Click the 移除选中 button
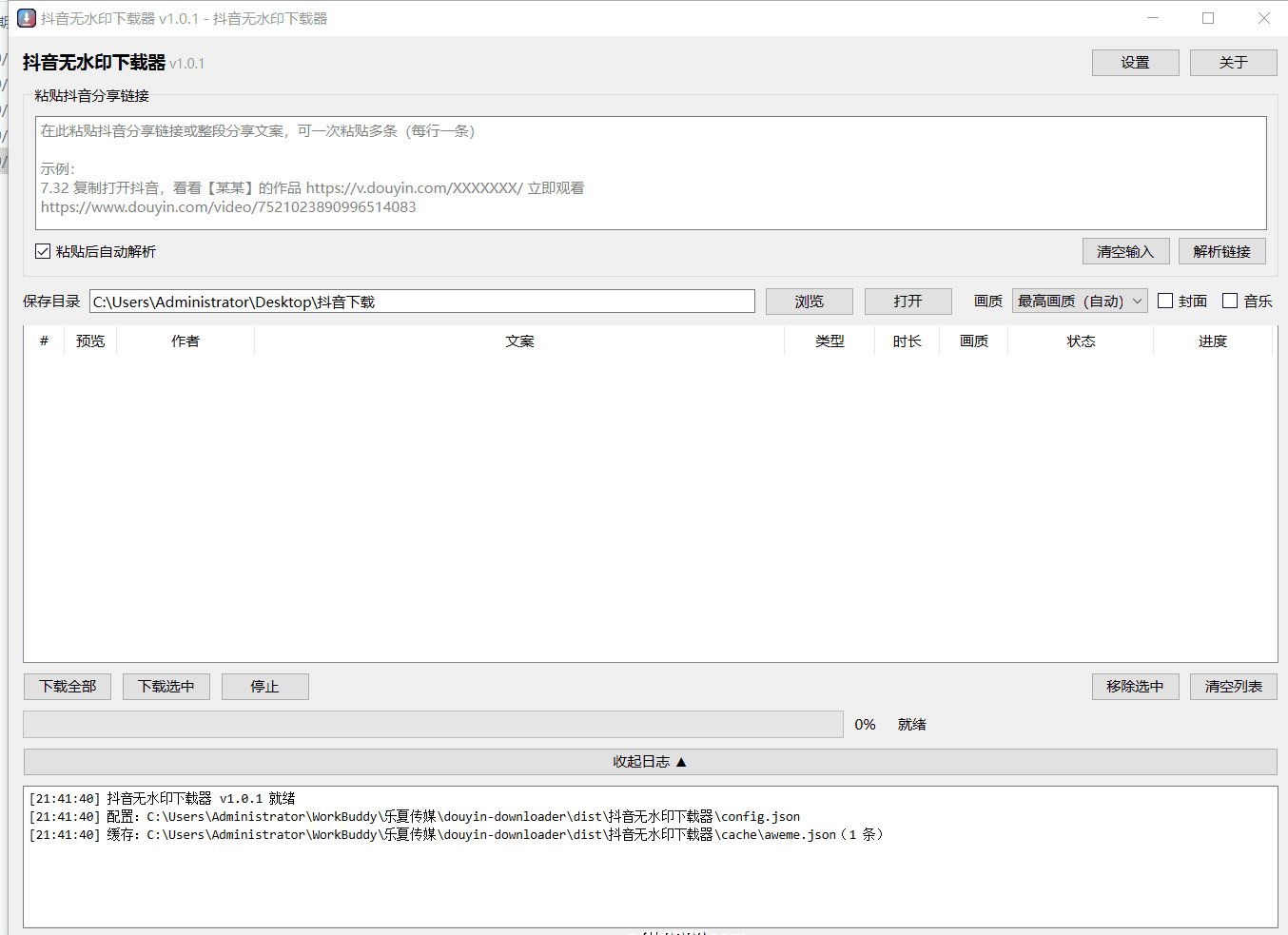The image size is (1288, 935). 1135,687
